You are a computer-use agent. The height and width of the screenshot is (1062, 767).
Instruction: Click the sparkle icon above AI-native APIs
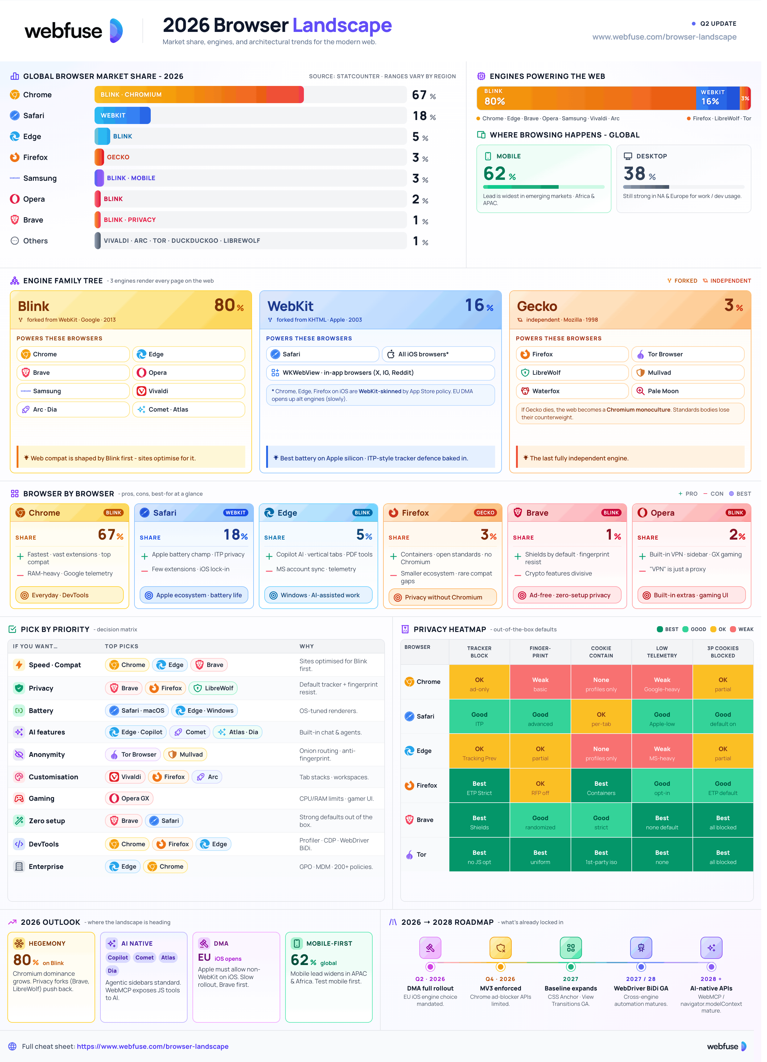point(711,948)
